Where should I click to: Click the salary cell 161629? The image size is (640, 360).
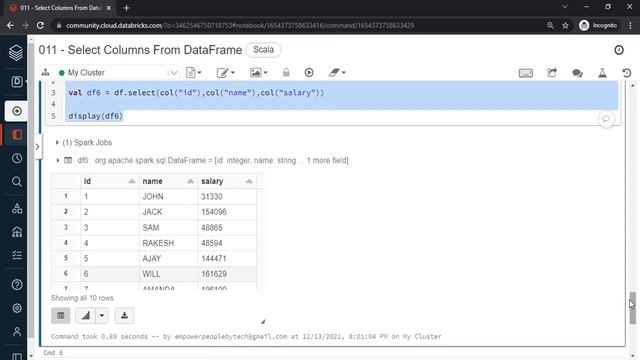click(x=227, y=274)
